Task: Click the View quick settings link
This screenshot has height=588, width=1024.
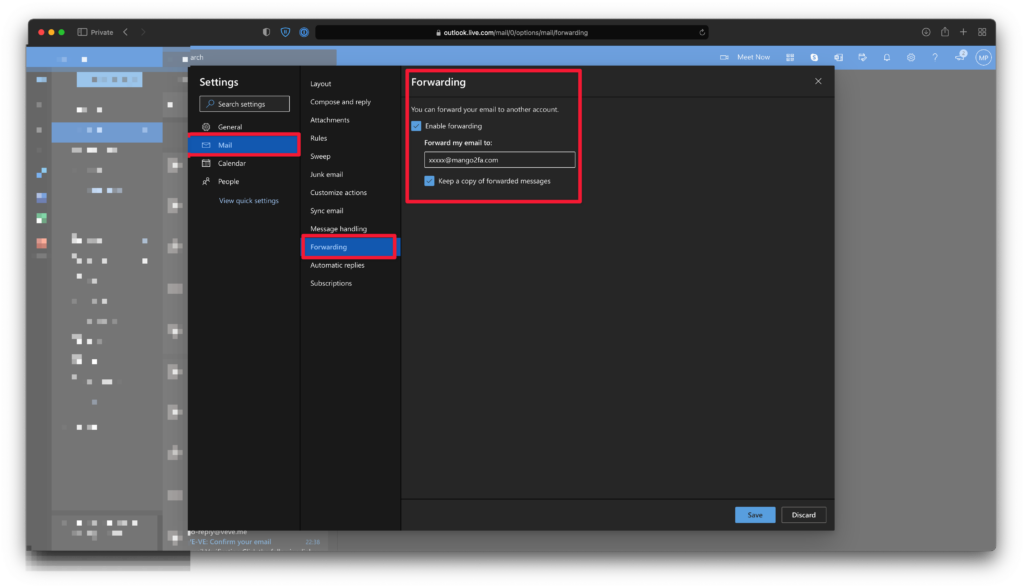Action: coord(249,201)
